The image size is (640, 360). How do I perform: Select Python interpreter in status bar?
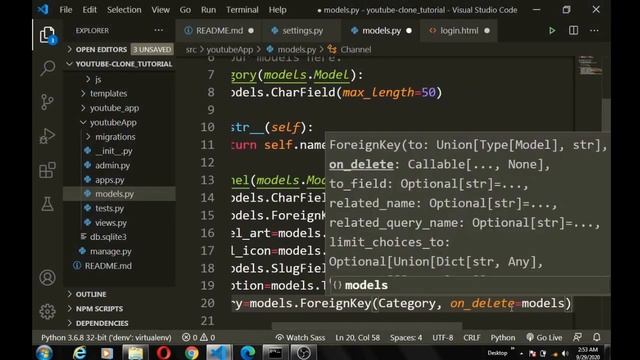click(106, 338)
